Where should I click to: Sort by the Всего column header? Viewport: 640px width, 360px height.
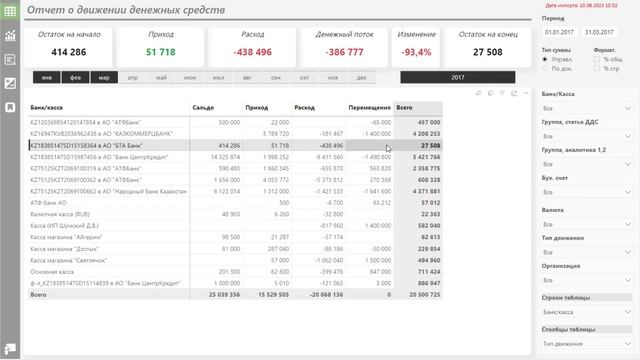[x=404, y=108]
